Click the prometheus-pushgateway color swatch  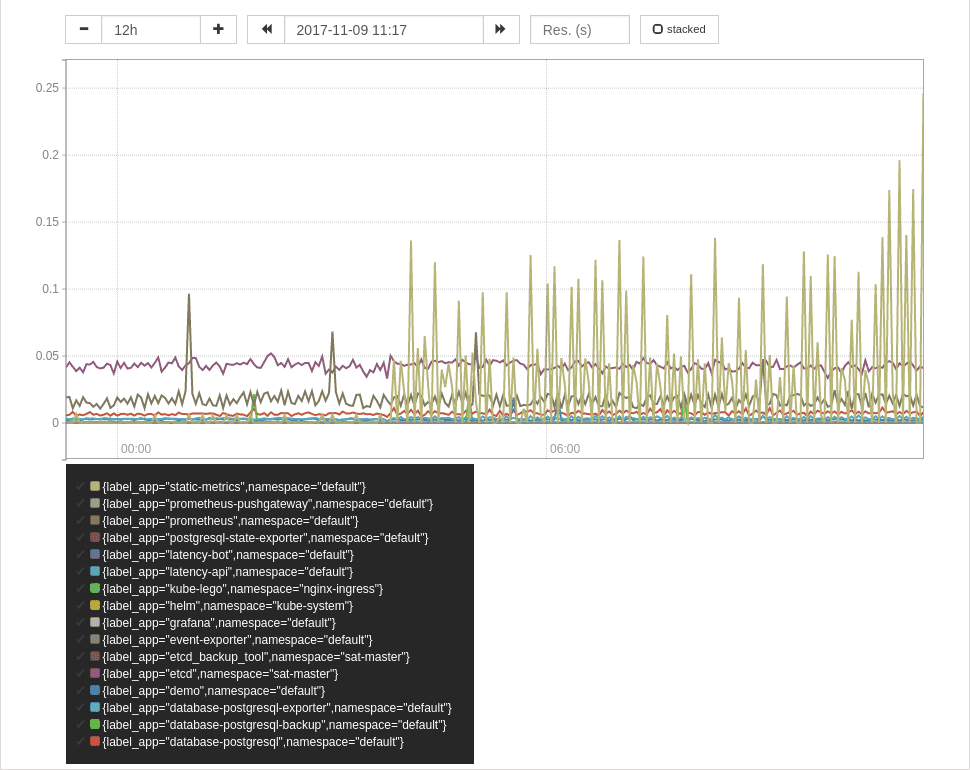(95, 503)
